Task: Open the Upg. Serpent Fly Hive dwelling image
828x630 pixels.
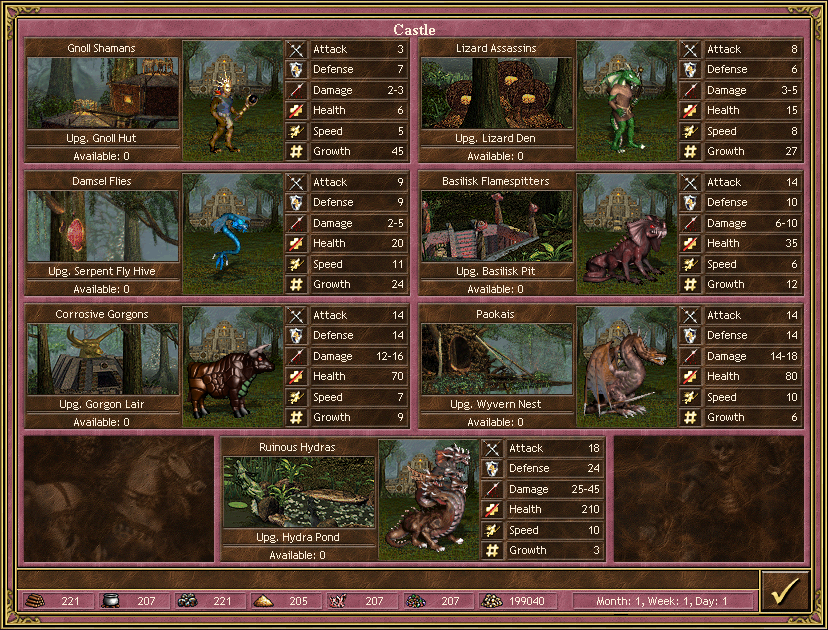Action: point(103,226)
